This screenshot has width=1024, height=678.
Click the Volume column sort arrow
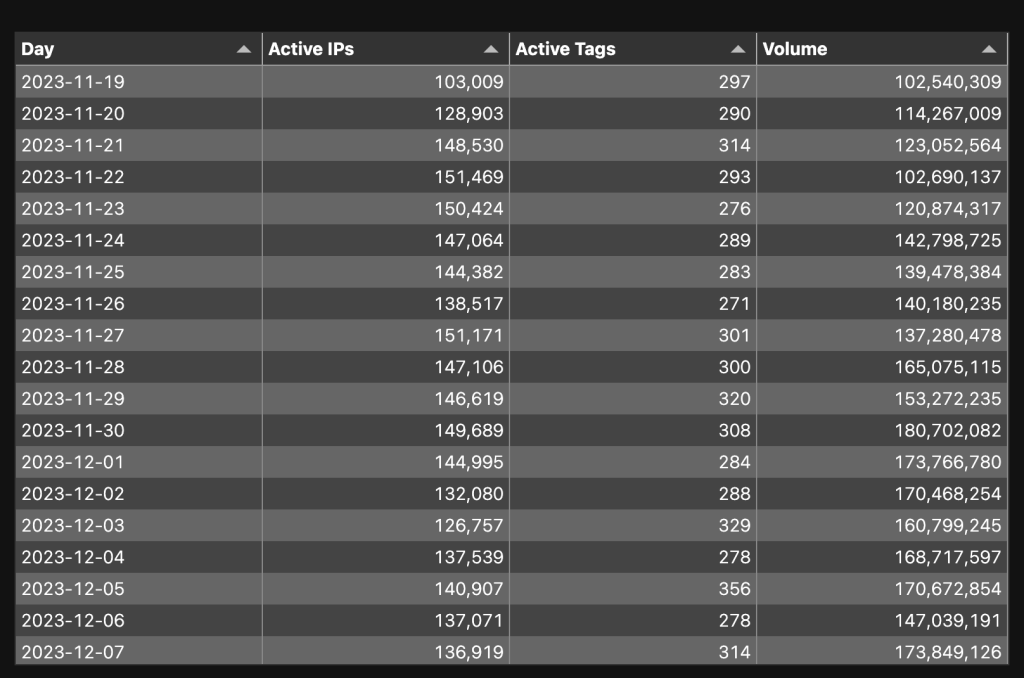(x=989, y=49)
